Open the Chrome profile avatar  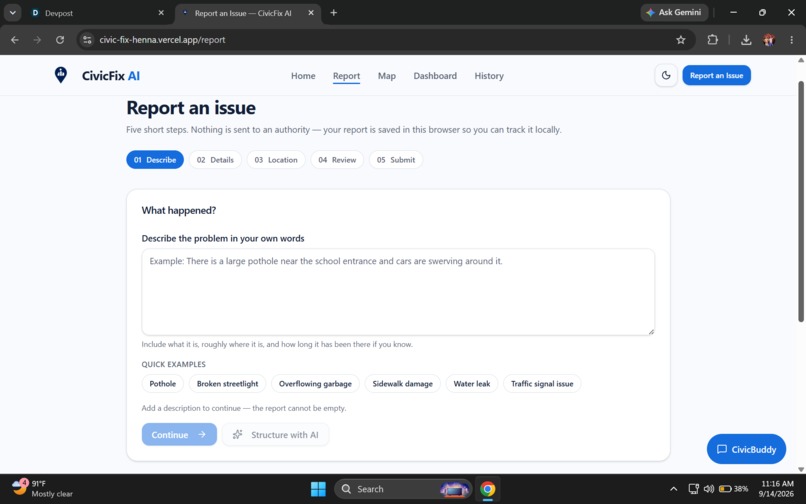coord(769,40)
